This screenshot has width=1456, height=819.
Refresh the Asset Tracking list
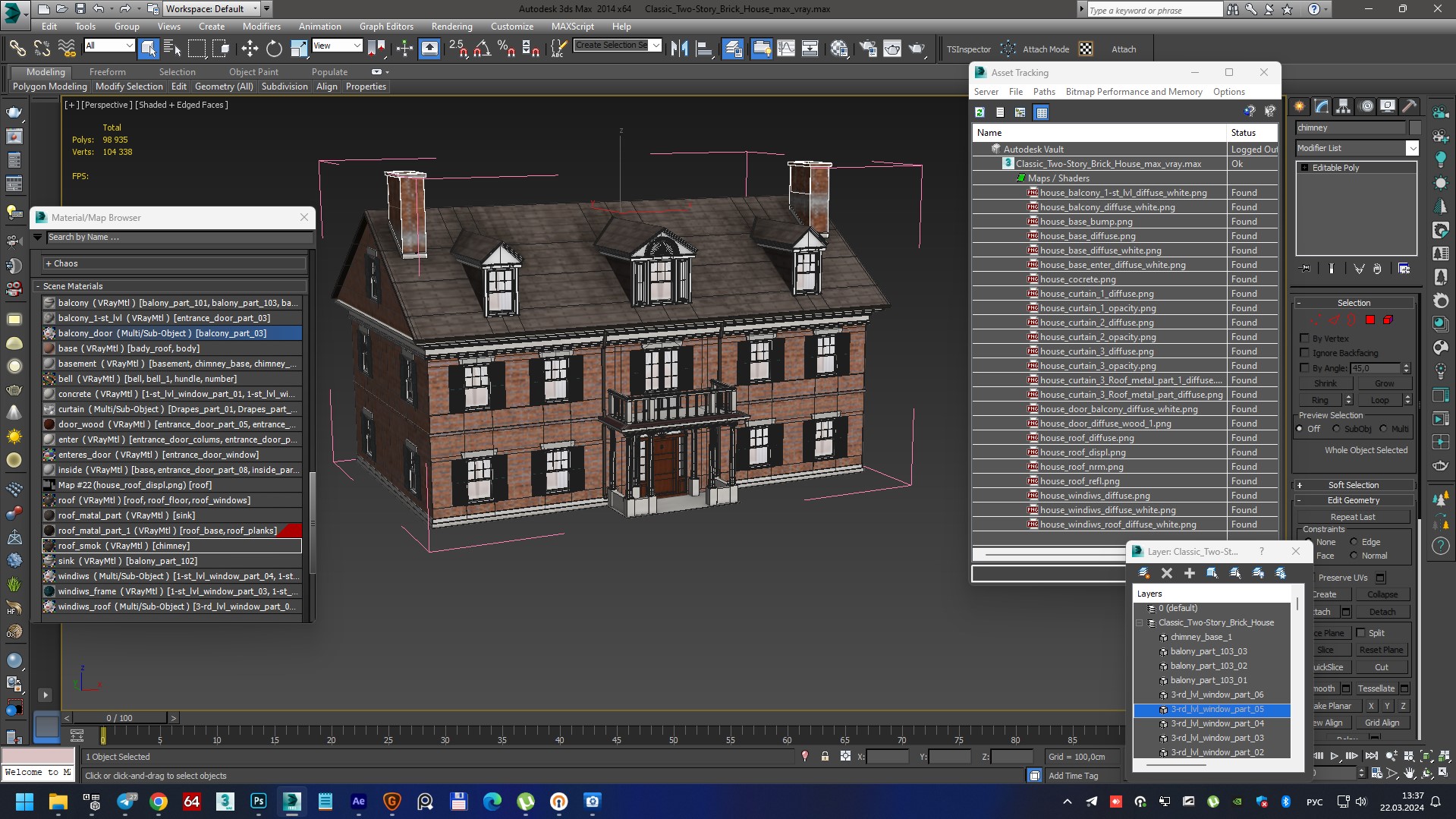coord(980,112)
